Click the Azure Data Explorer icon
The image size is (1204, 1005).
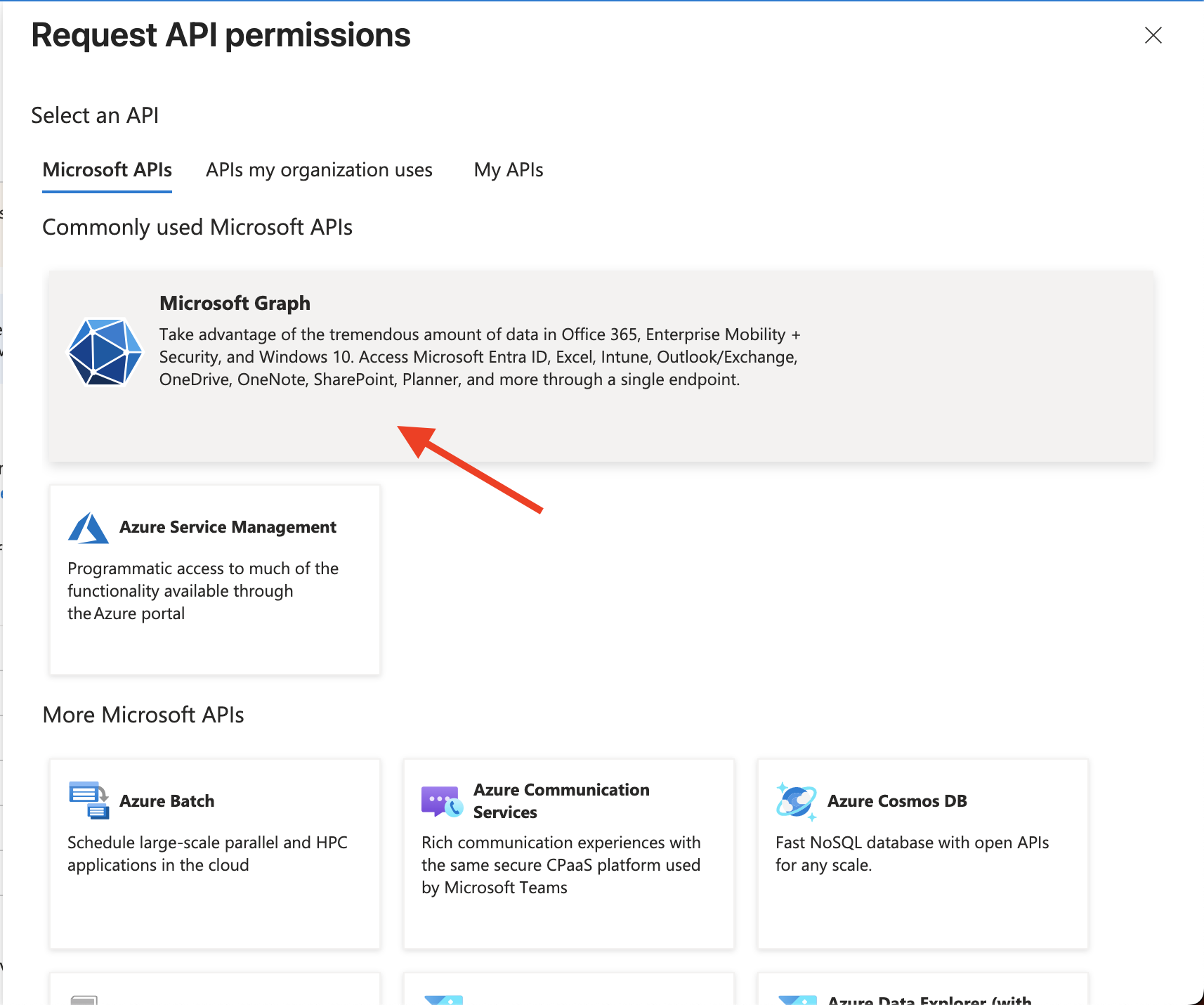pos(797,999)
